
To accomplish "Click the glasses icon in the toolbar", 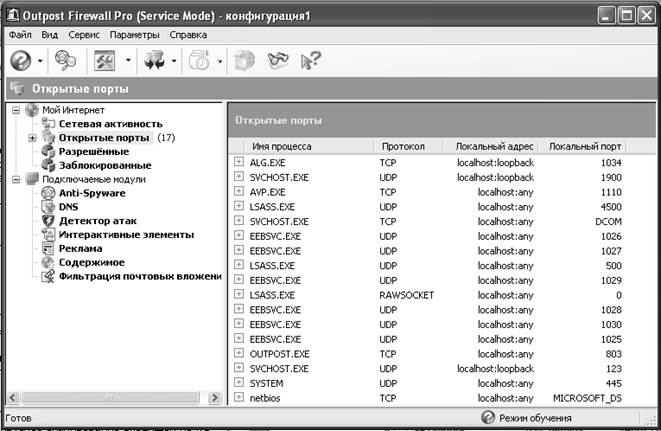I will 277,61.
